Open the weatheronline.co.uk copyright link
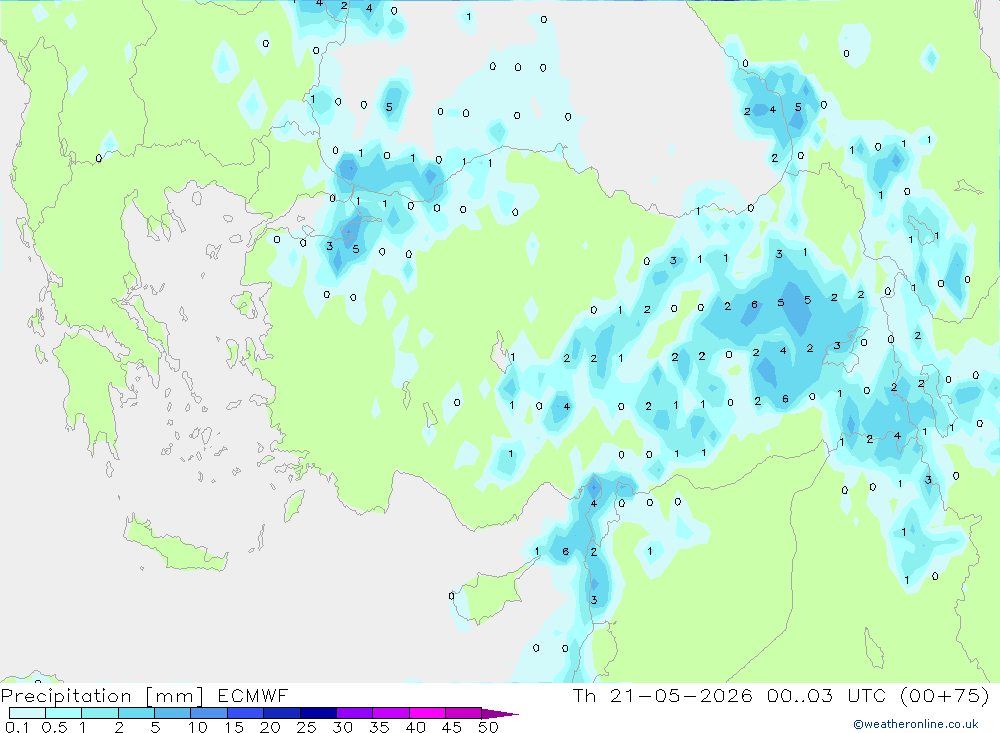Viewport: 1000px width, 733px height. [x=915, y=724]
